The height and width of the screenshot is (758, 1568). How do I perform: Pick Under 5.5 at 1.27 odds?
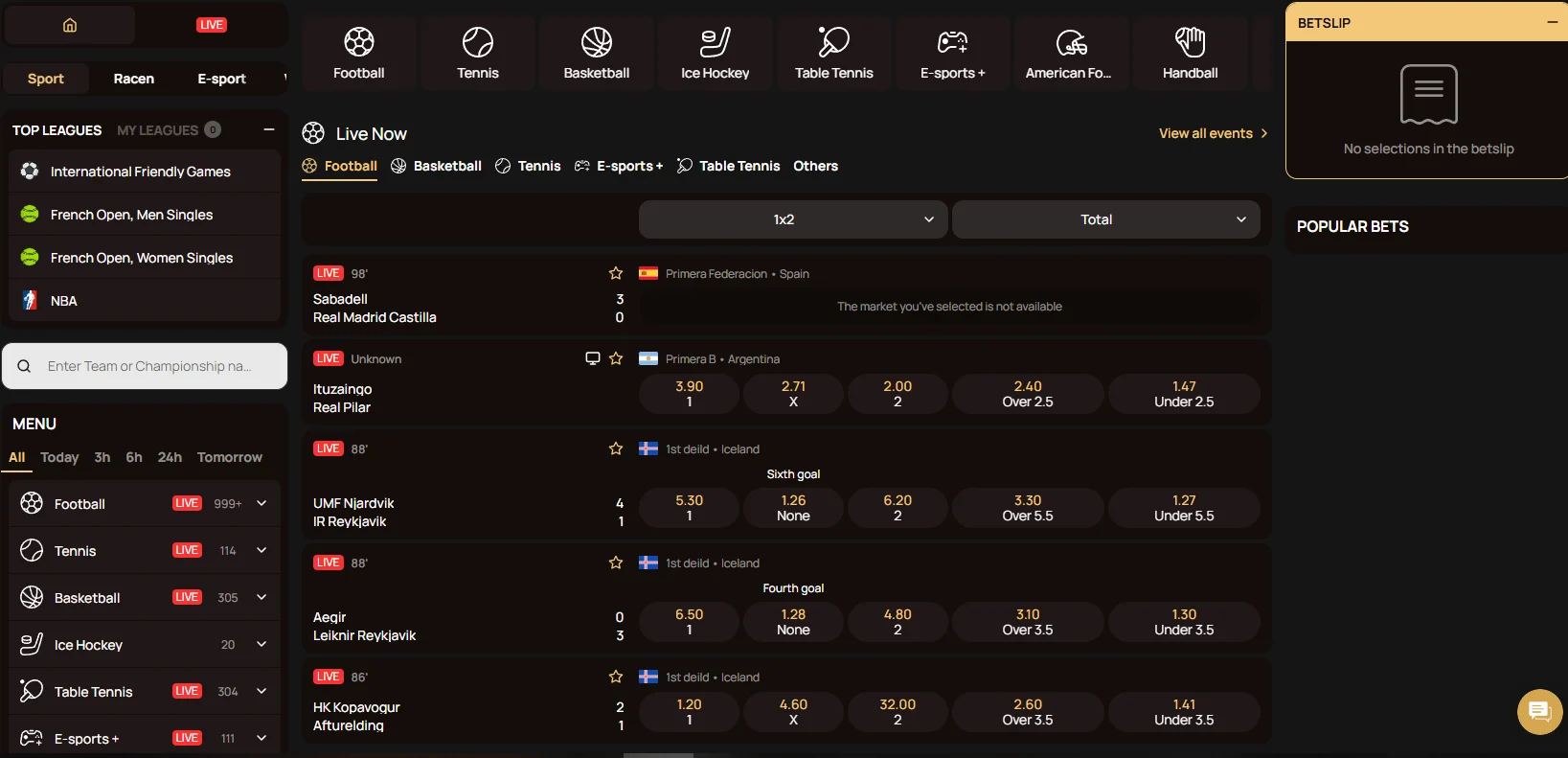[x=1184, y=508]
